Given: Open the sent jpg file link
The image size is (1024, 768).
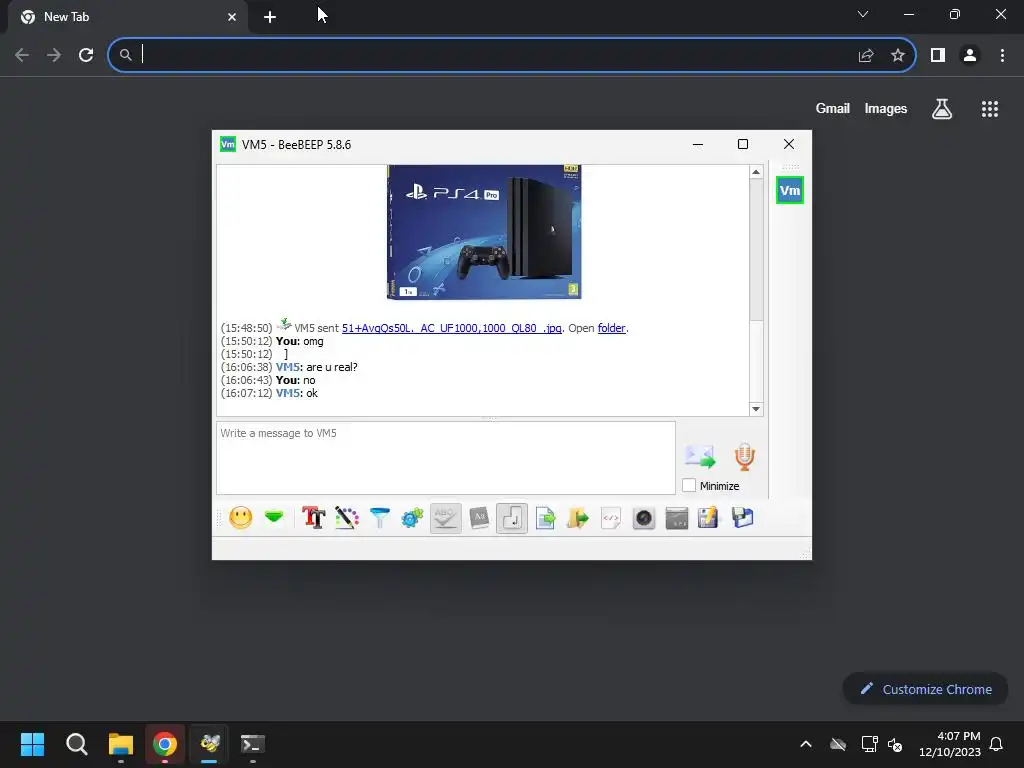Looking at the screenshot, I should tap(451, 328).
